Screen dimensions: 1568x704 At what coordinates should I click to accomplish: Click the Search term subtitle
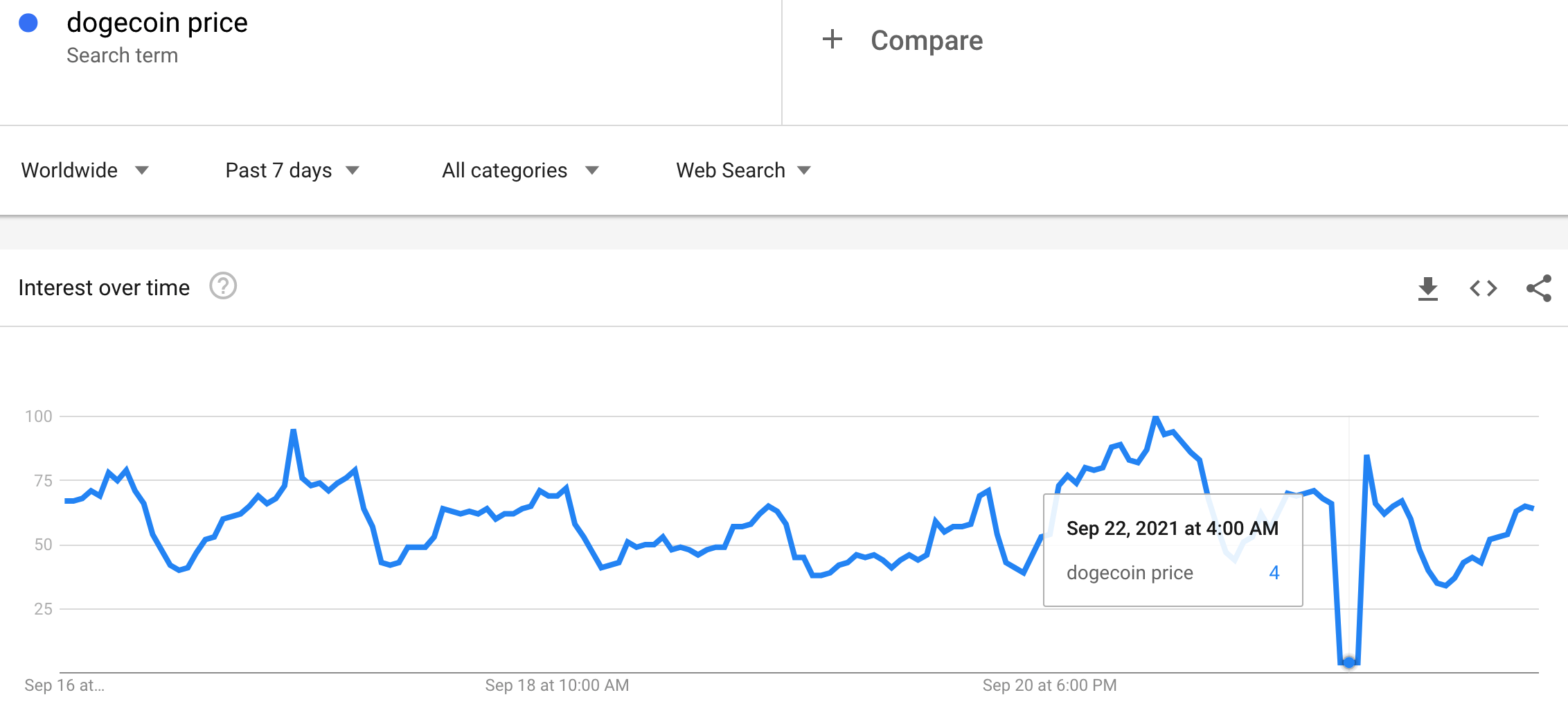point(122,55)
